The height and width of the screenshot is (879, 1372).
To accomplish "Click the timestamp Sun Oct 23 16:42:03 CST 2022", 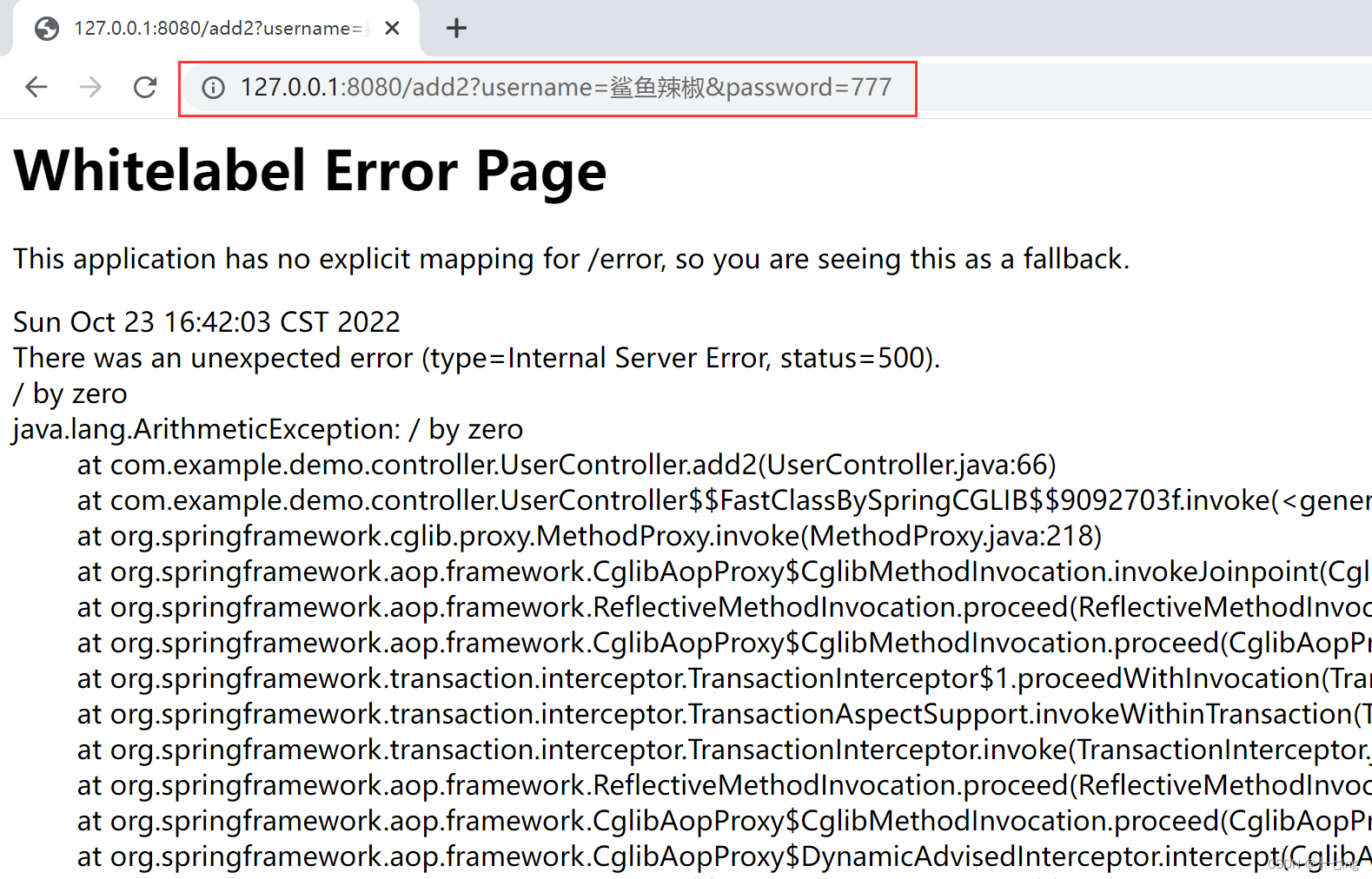I will click(207, 322).
